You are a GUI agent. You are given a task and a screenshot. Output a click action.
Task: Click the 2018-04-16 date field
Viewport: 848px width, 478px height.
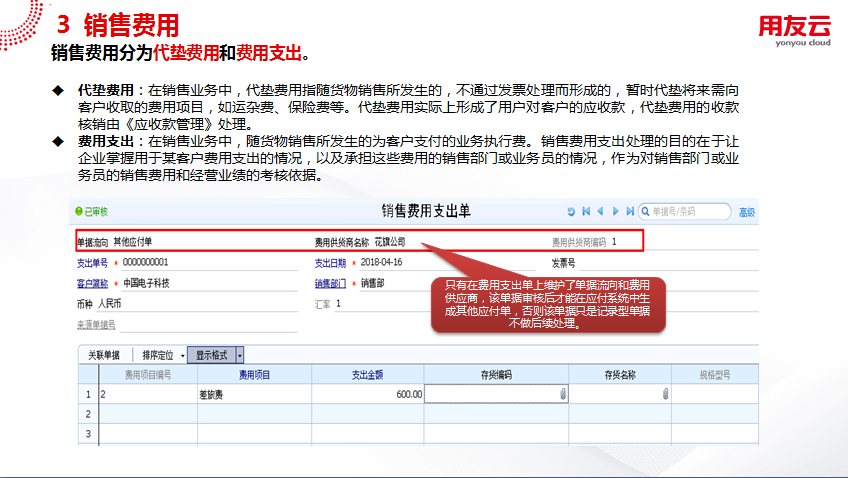click(447, 262)
